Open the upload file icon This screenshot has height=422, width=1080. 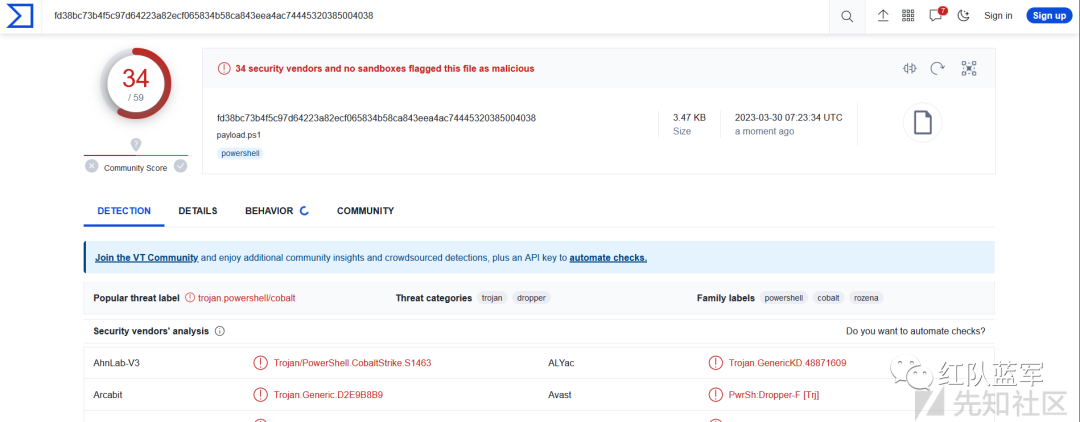(883, 16)
